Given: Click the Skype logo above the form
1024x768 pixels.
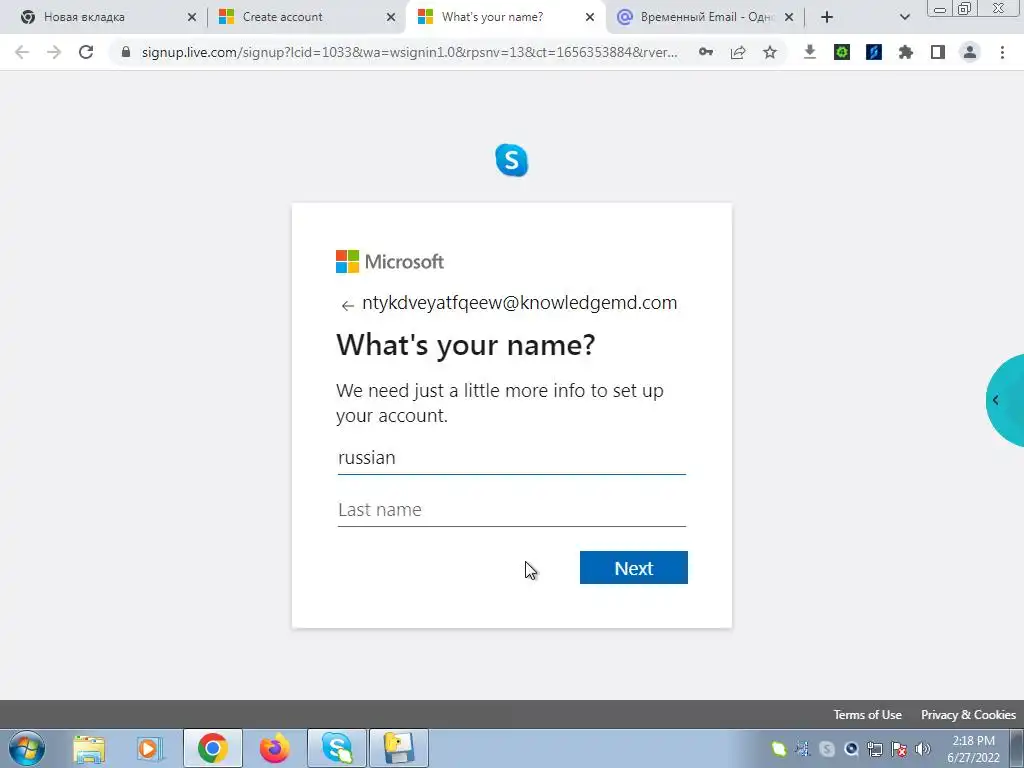Looking at the screenshot, I should point(511,160).
